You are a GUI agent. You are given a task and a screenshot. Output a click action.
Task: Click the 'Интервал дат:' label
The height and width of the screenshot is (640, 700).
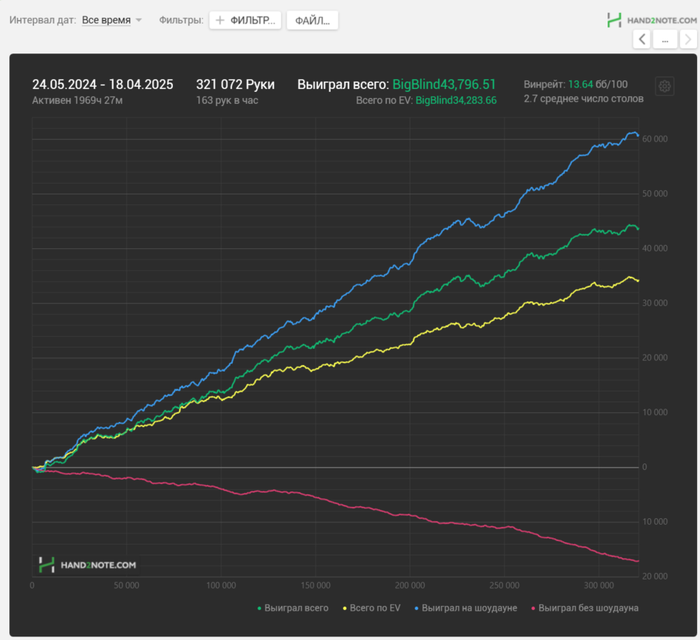[43, 20]
